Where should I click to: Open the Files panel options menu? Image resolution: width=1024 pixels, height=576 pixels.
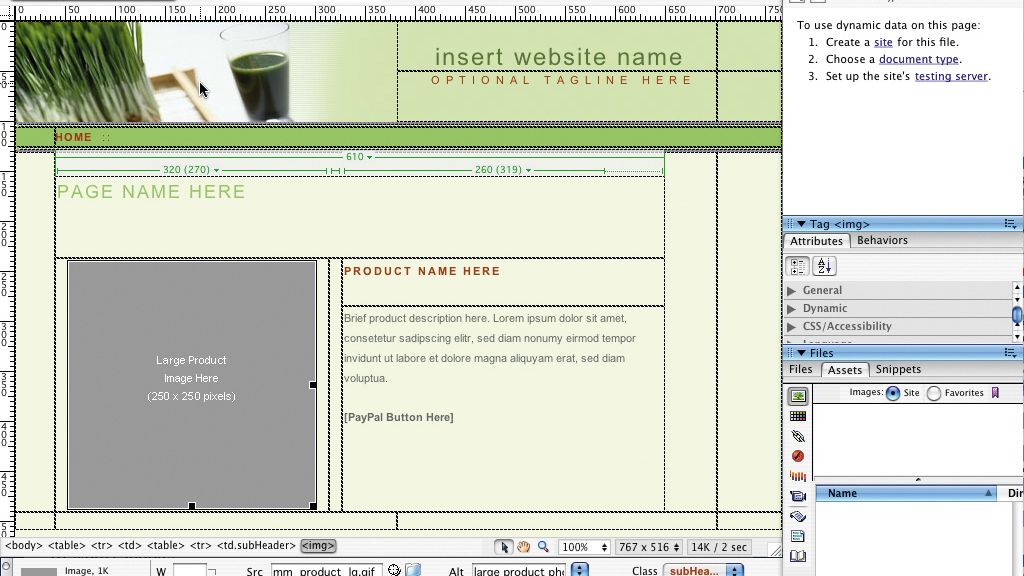pyautogui.click(x=1010, y=353)
